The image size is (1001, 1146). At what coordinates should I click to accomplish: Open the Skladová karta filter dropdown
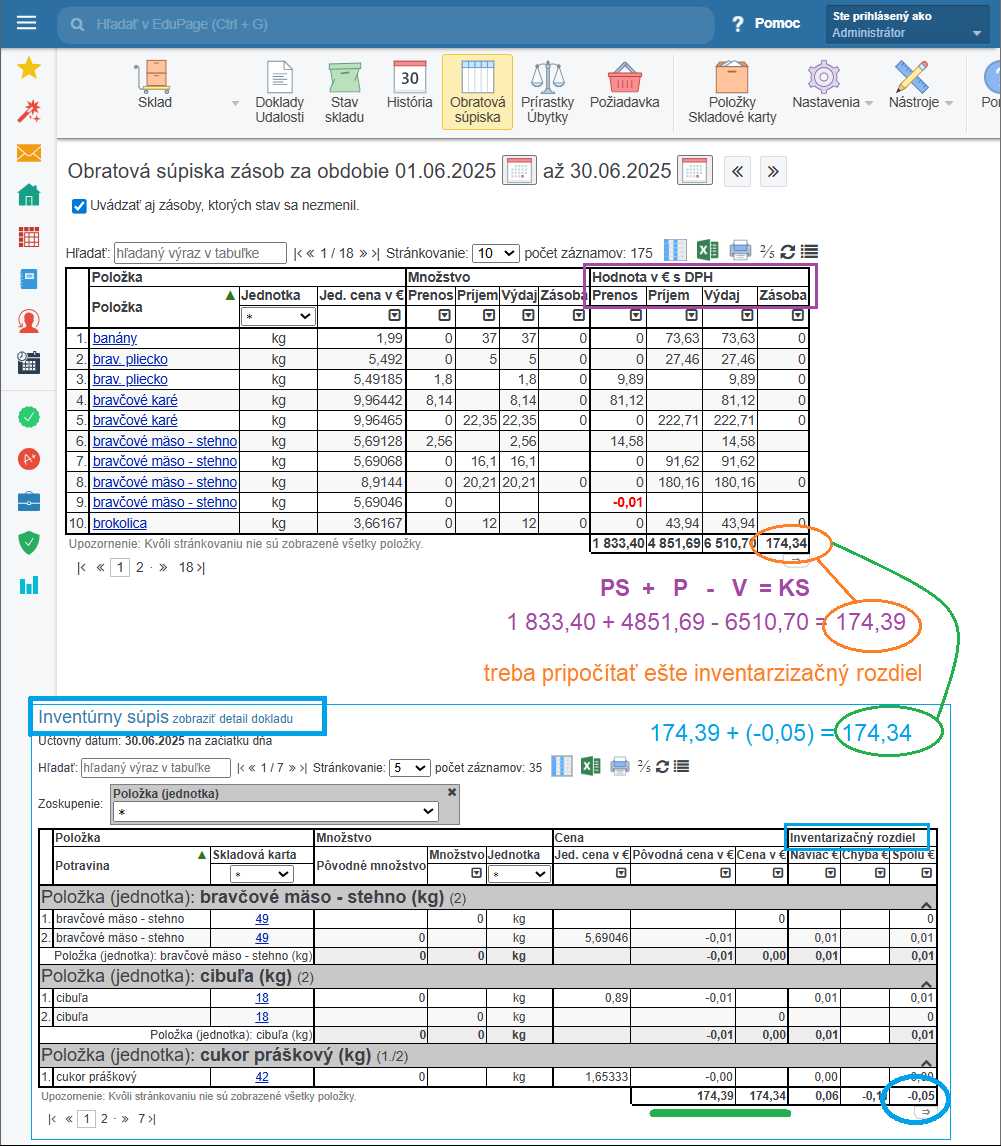262,873
